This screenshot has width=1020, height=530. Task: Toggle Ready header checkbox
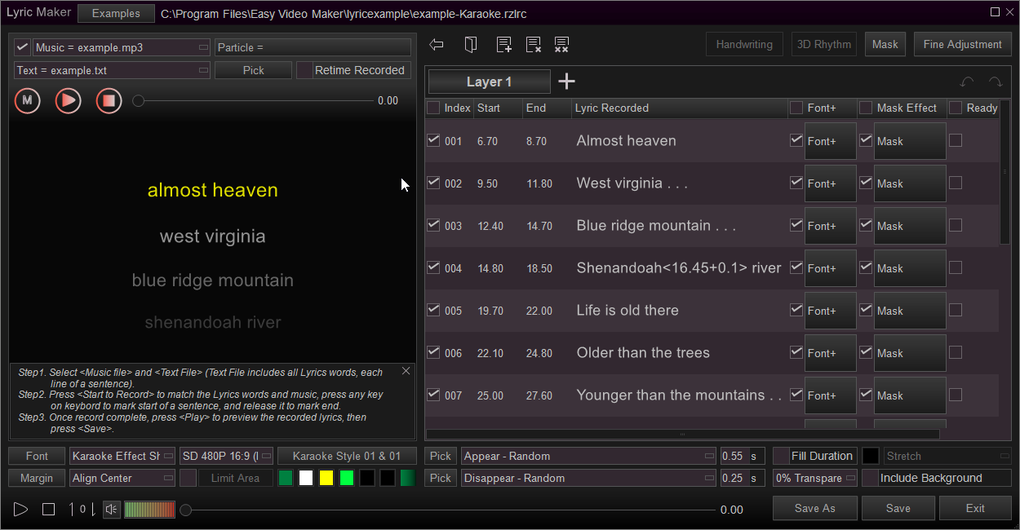[955, 108]
